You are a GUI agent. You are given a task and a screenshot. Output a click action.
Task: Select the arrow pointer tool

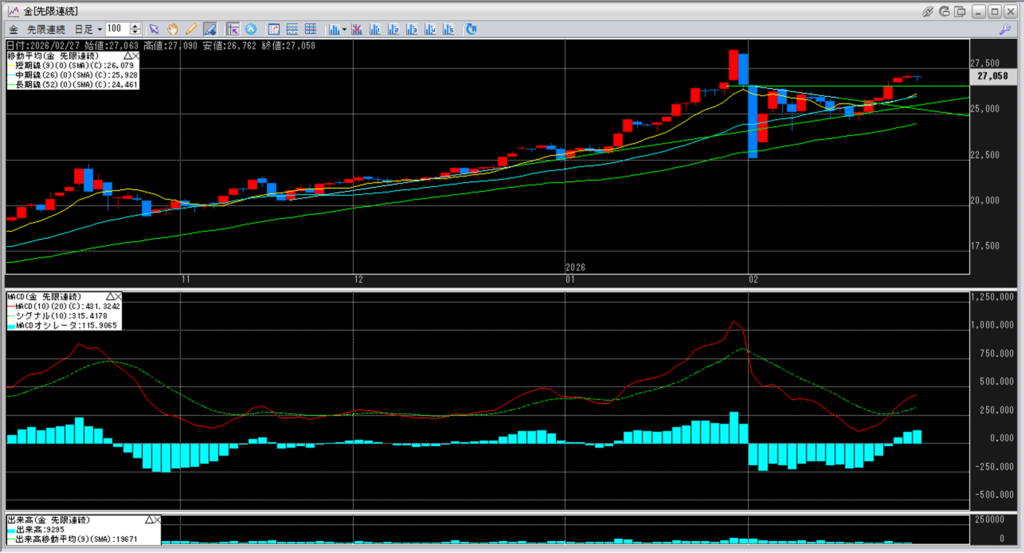tap(154, 29)
